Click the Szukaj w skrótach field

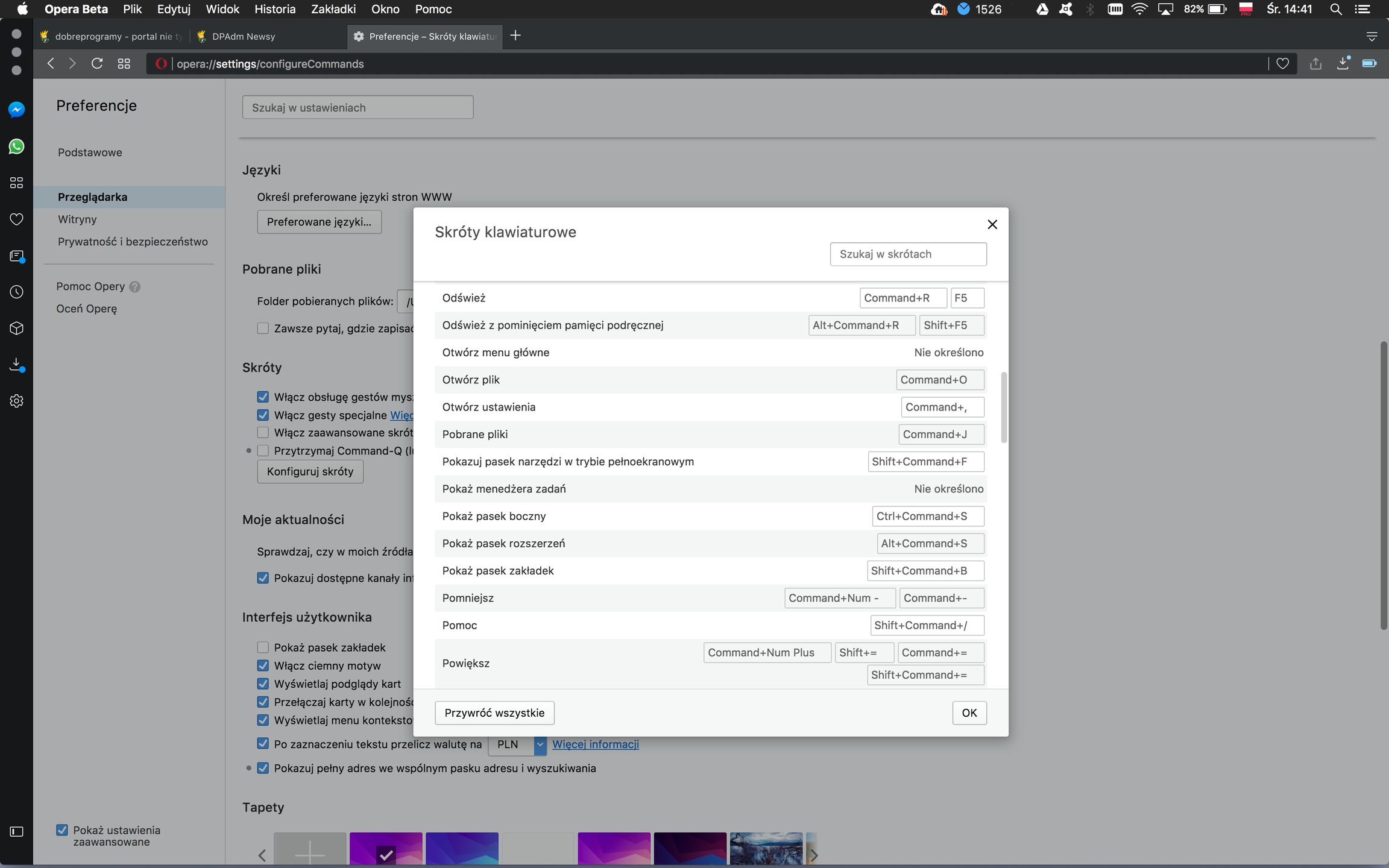[907, 254]
